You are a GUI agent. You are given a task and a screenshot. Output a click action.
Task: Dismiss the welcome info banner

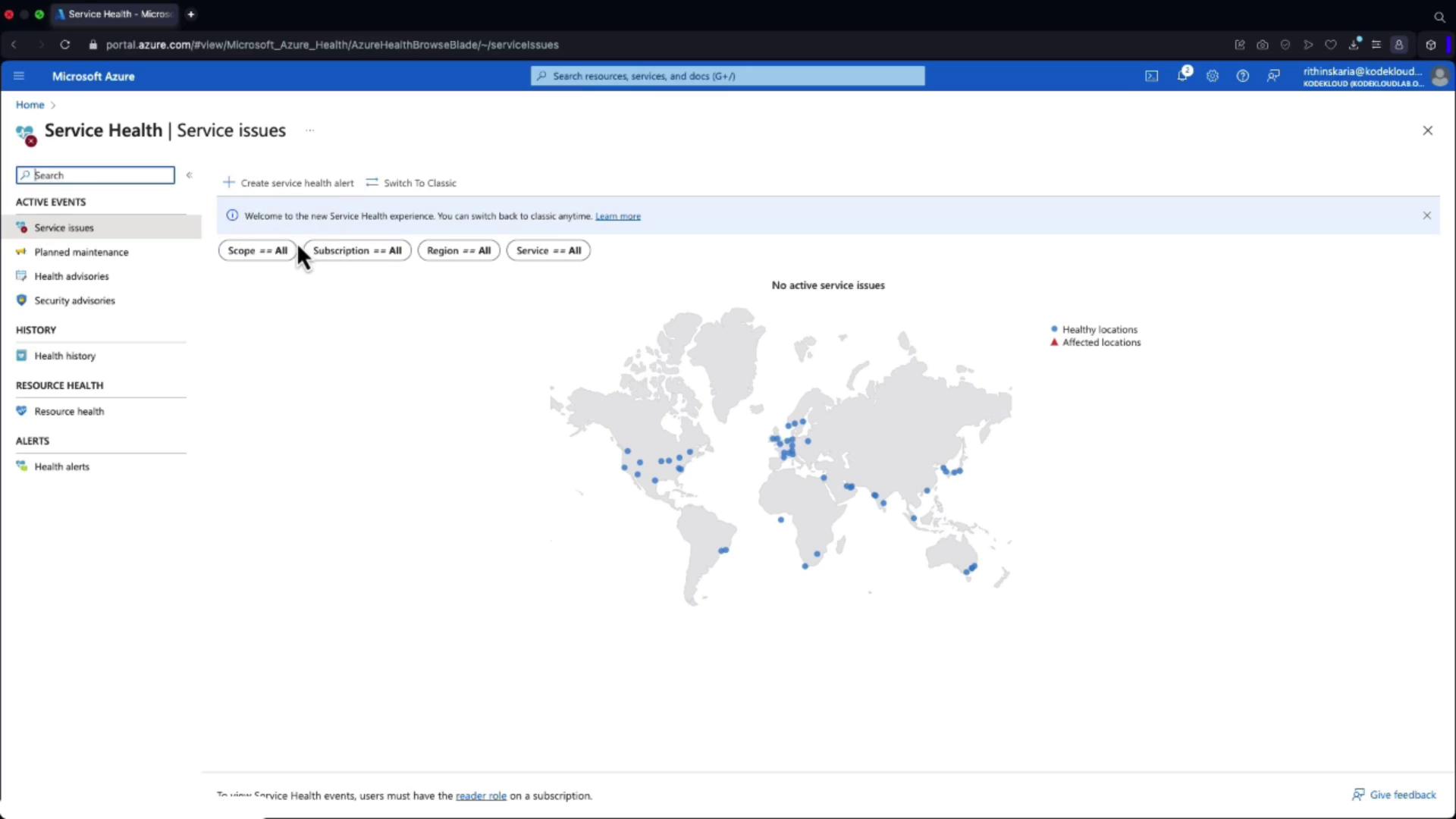click(1426, 215)
